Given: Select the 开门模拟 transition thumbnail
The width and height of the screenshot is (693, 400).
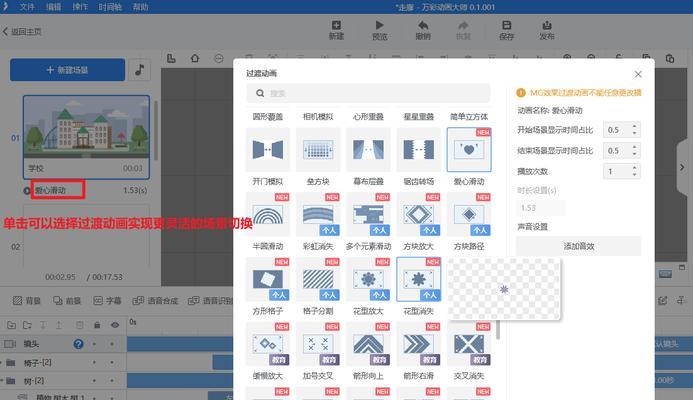Looking at the screenshot, I should pyautogui.click(x=268, y=149).
